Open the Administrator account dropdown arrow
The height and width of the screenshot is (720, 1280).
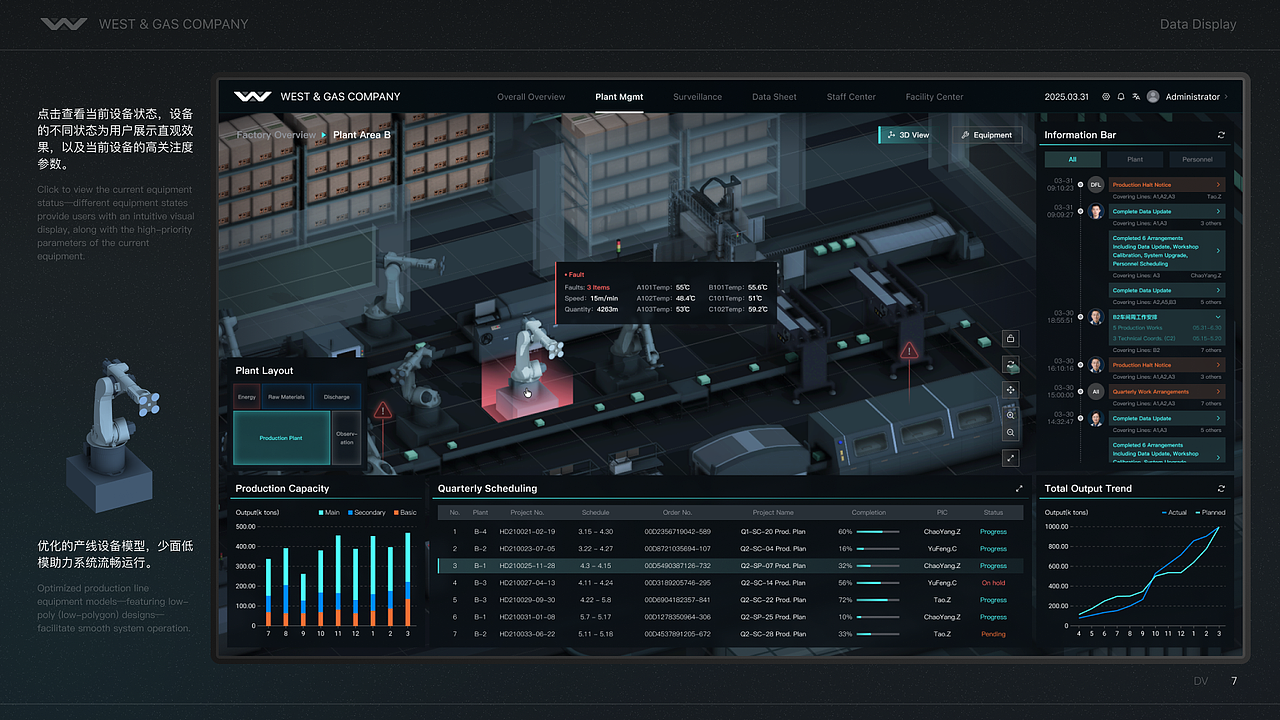[1226, 97]
